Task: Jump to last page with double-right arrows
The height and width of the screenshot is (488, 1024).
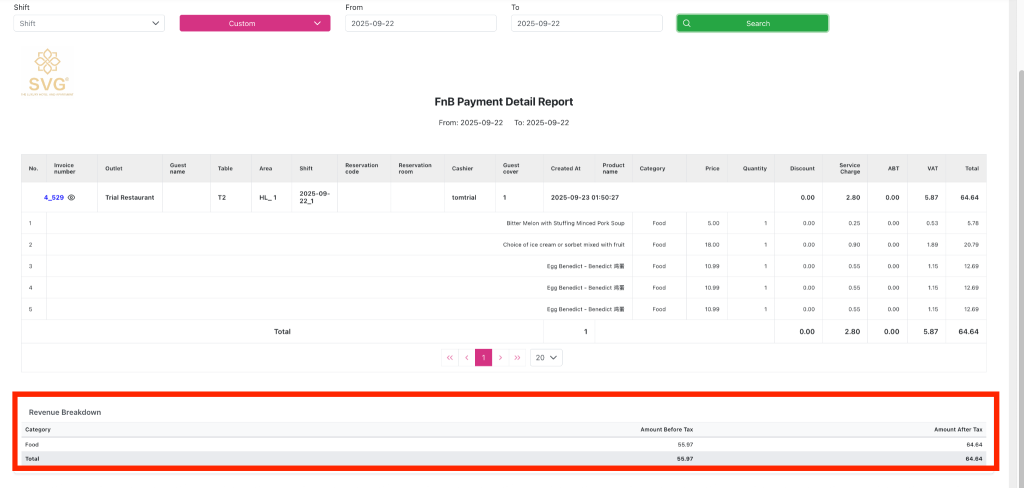Action: [x=517, y=357]
